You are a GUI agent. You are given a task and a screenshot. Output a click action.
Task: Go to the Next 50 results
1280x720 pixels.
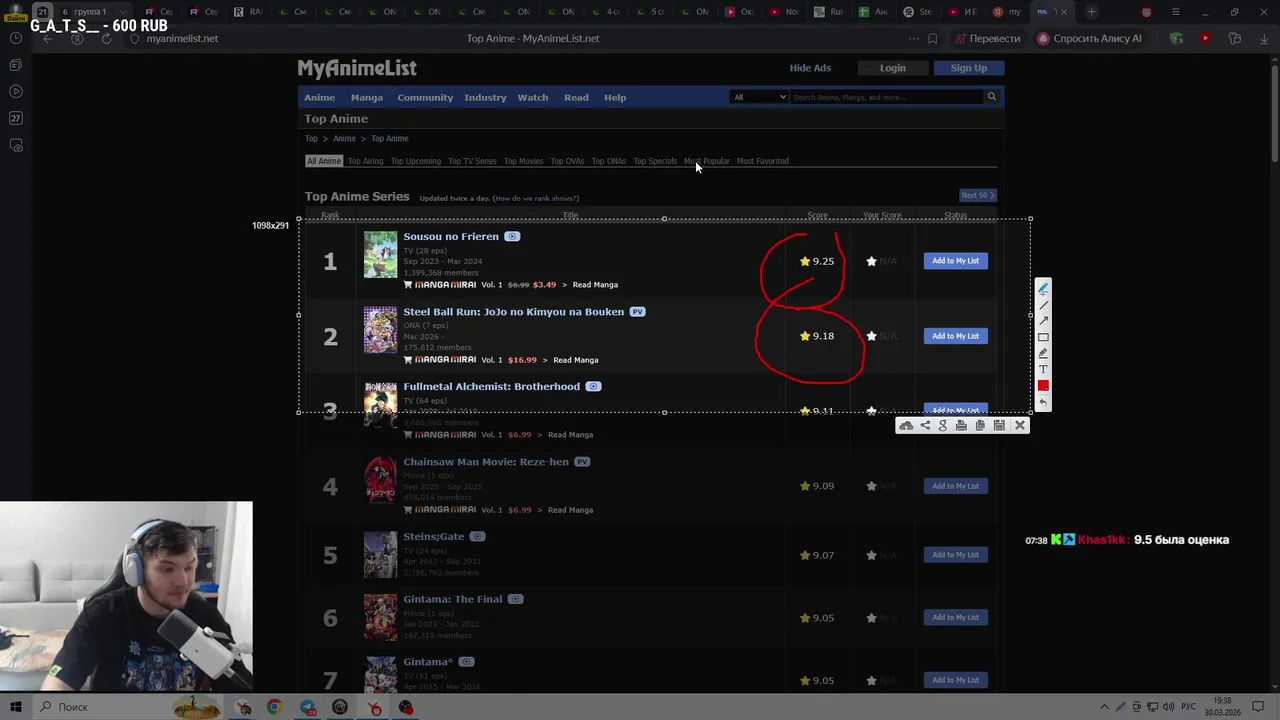978,196
